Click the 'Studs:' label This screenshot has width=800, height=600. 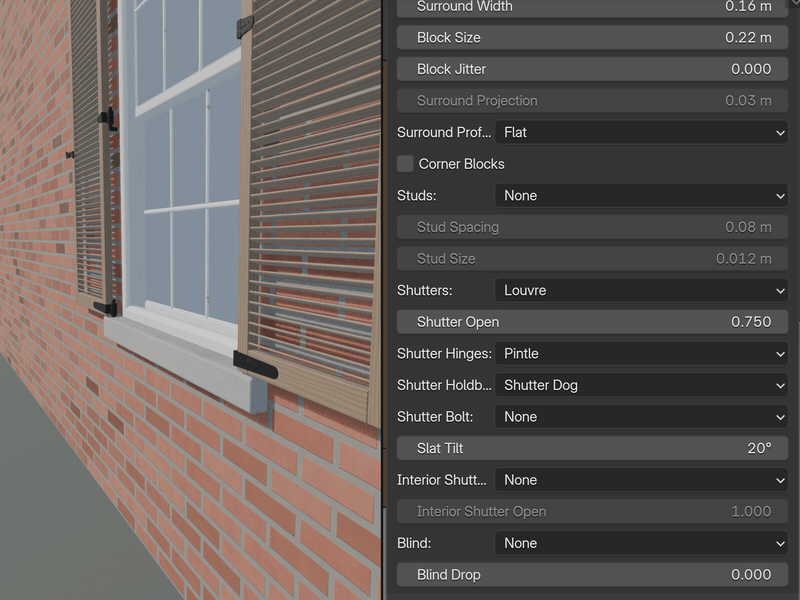point(416,196)
